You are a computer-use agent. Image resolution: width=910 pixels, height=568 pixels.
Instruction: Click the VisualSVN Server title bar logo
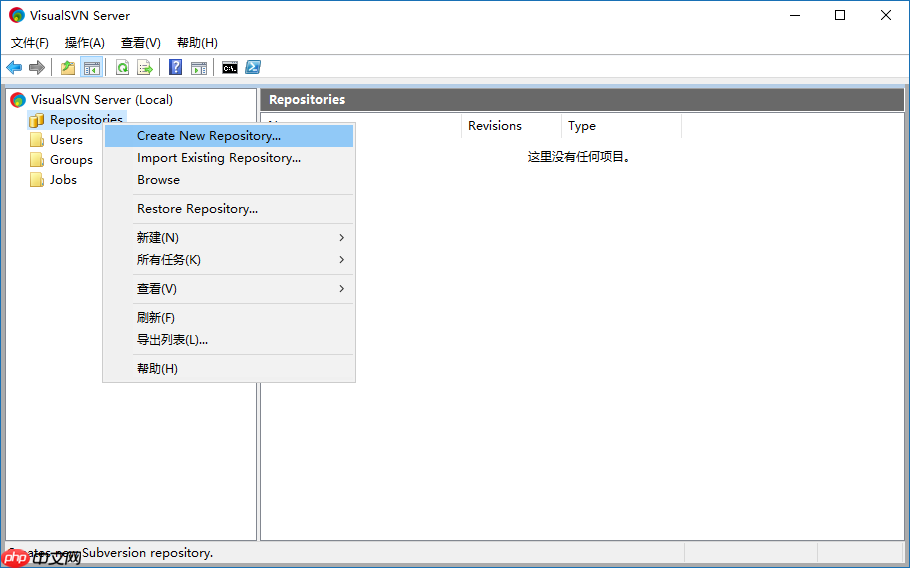tap(17, 16)
